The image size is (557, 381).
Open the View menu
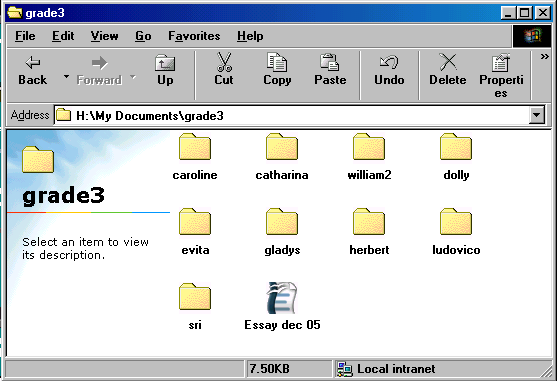click(104, 36)
